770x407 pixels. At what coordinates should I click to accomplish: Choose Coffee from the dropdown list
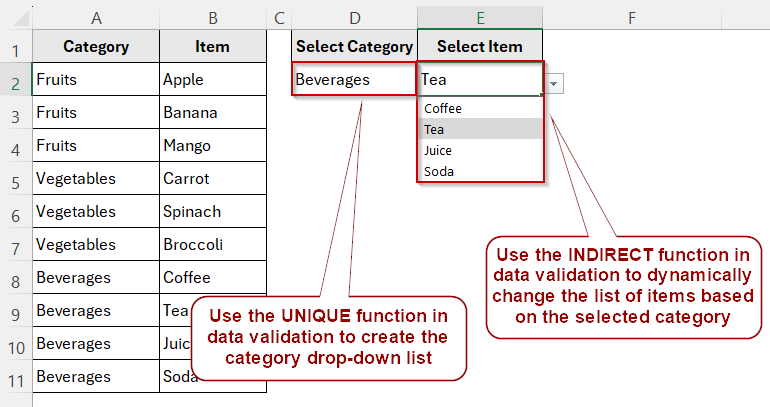[x=480, y=109]
